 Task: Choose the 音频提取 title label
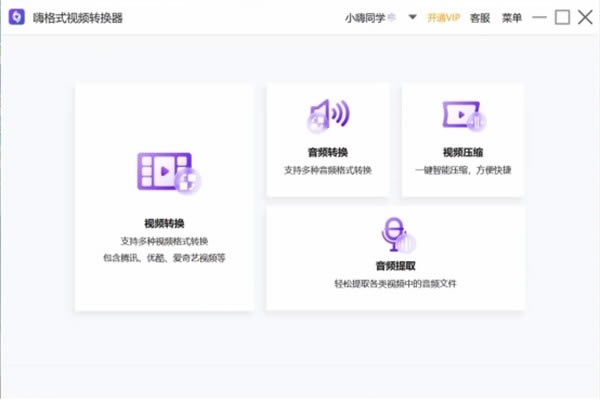[x=395, y=266]
